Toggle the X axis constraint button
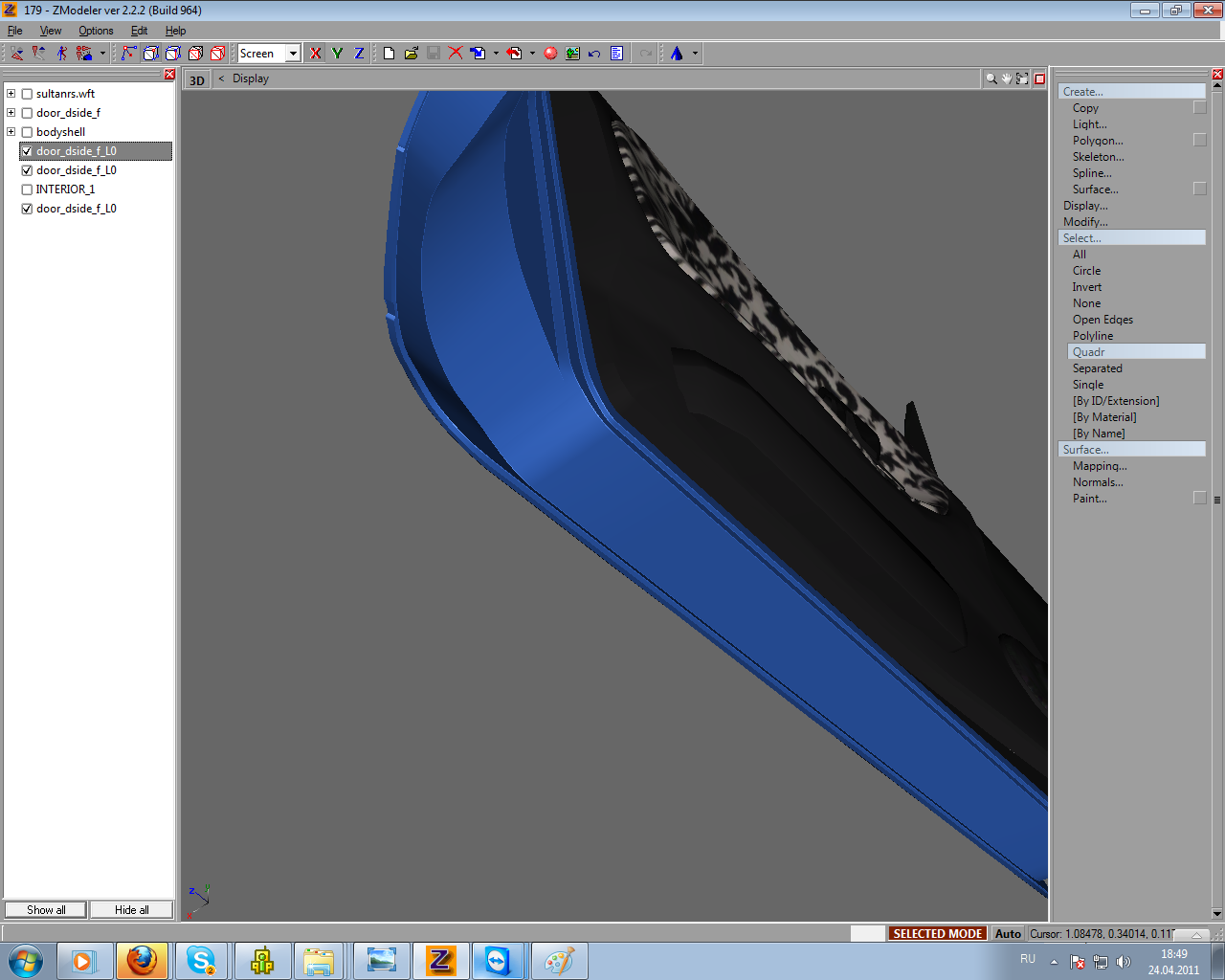 click(316, 54)
